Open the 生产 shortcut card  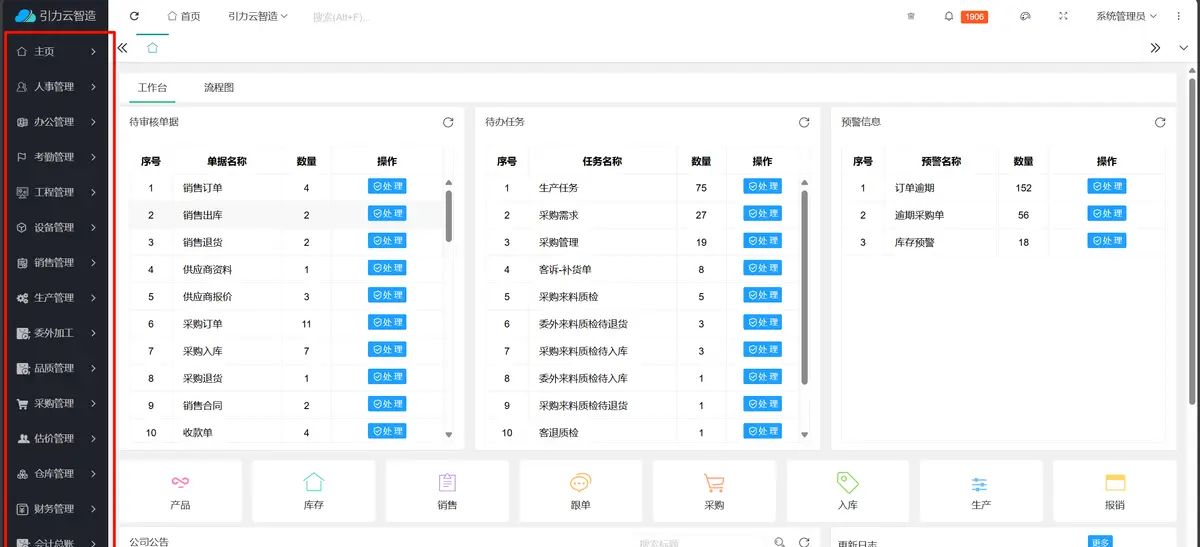tap(981, 491)
